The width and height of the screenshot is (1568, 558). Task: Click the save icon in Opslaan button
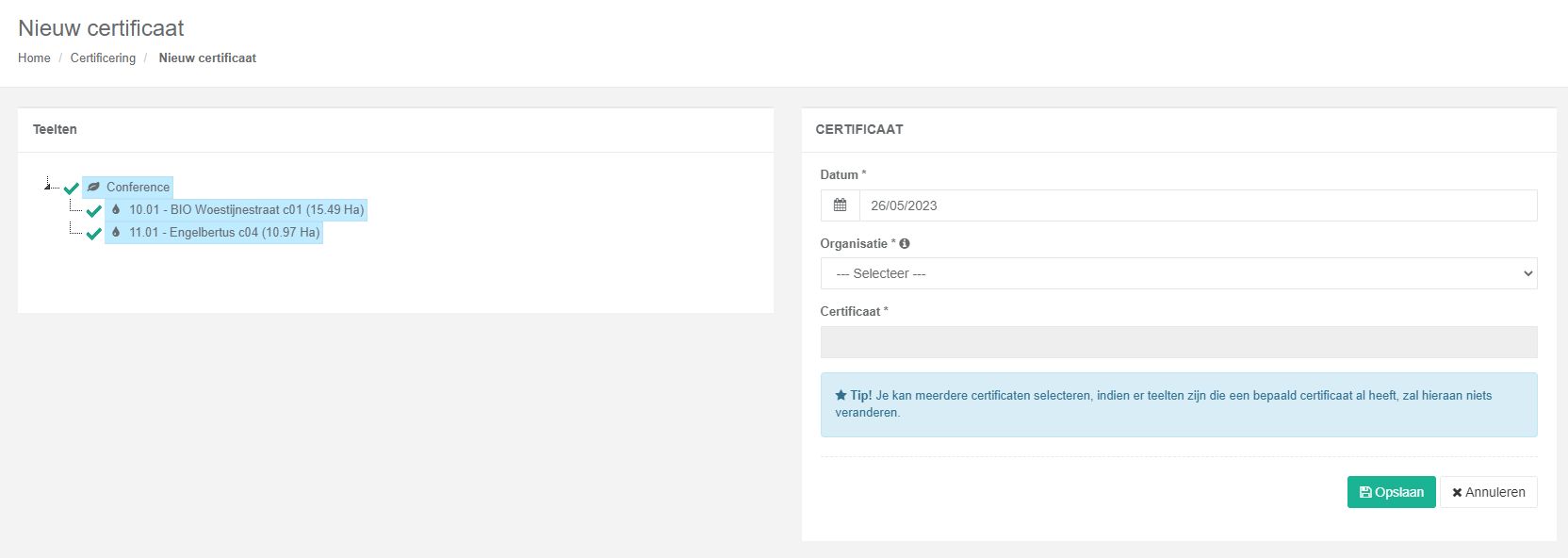click(1365, 492)
